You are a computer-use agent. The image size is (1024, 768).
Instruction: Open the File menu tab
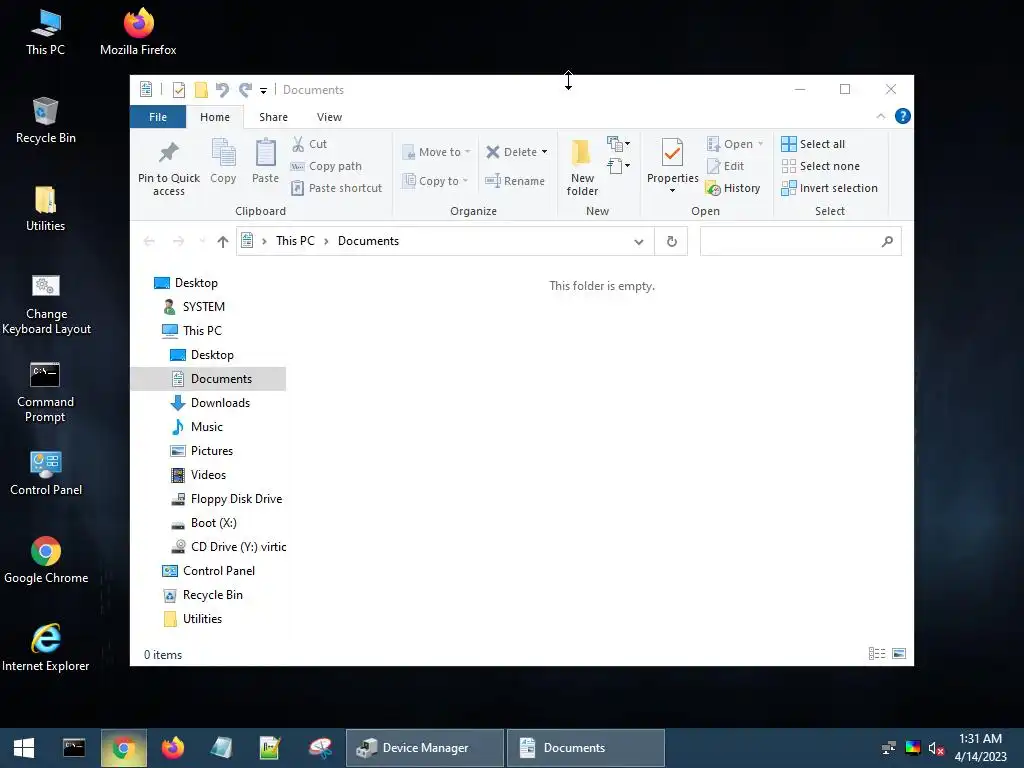click(158, 117)
